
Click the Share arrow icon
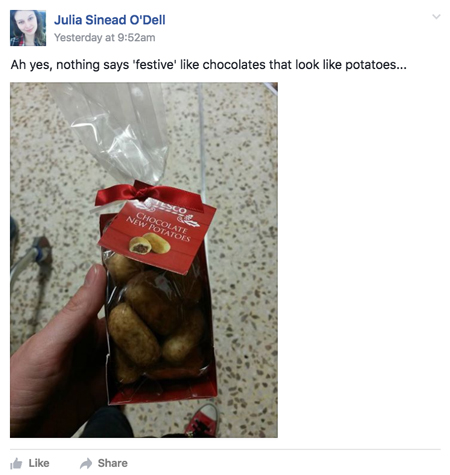(x=86, y=463)
